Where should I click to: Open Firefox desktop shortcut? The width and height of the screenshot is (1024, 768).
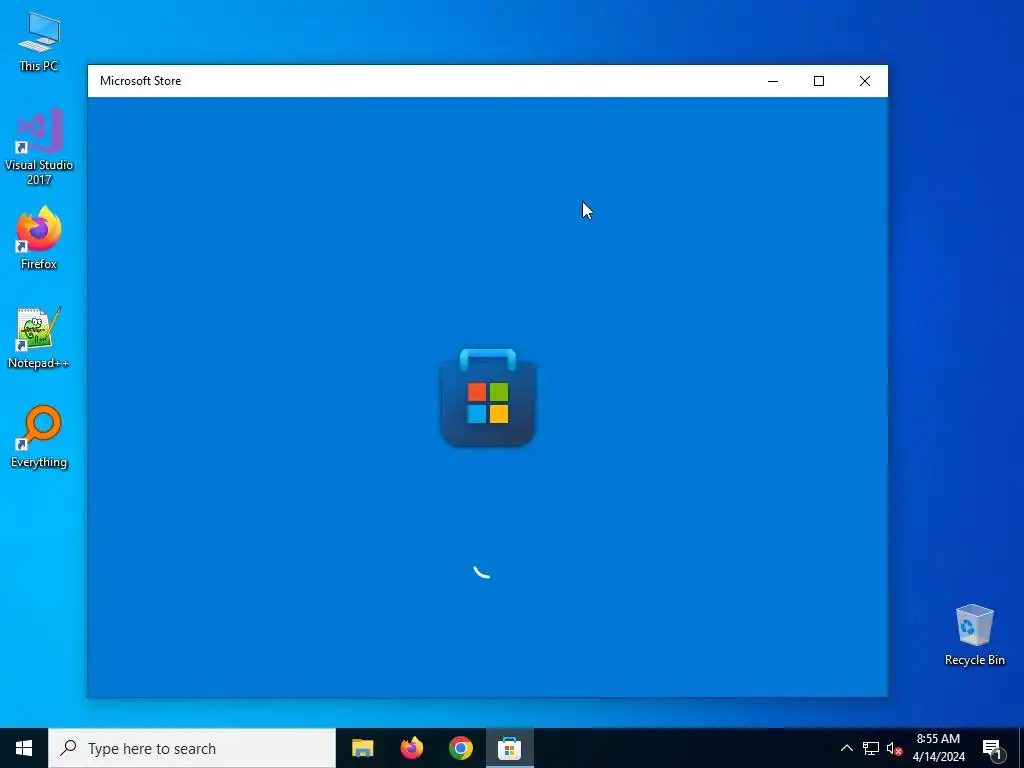point(39,239)
